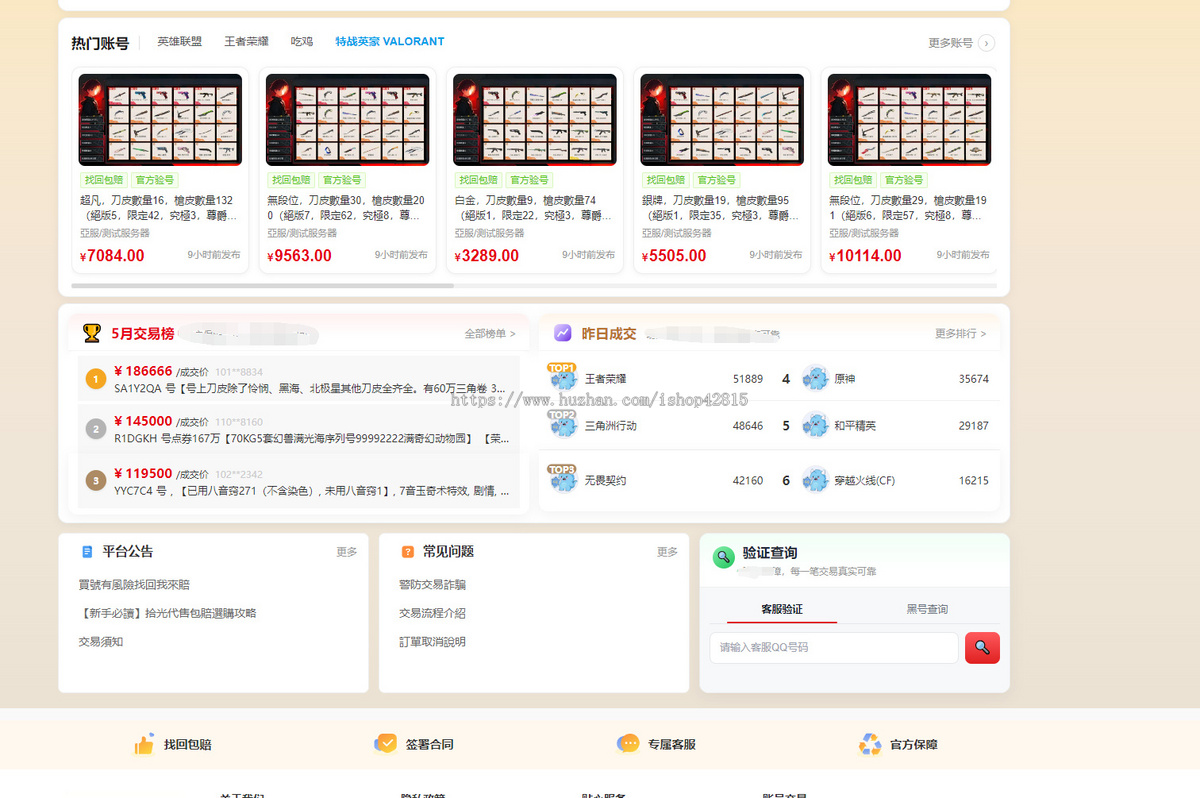
Task: Open the 交易流程介紹 FAQ
Action: tap(432, 613)
